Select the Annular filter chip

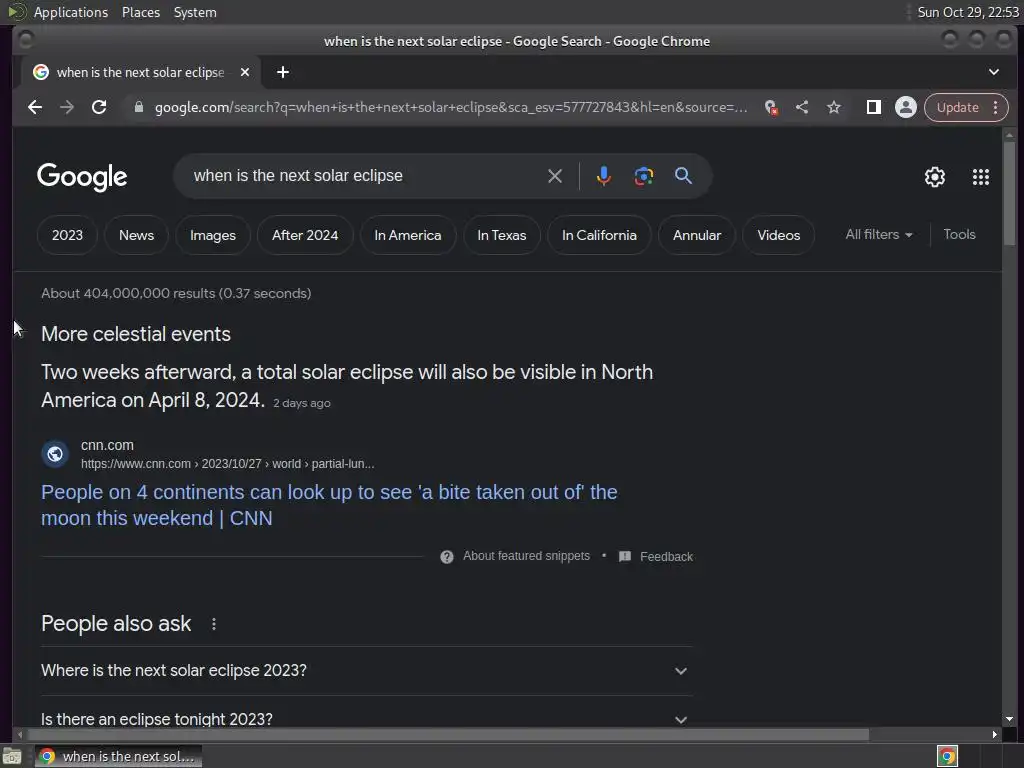[x=697, y=235]
